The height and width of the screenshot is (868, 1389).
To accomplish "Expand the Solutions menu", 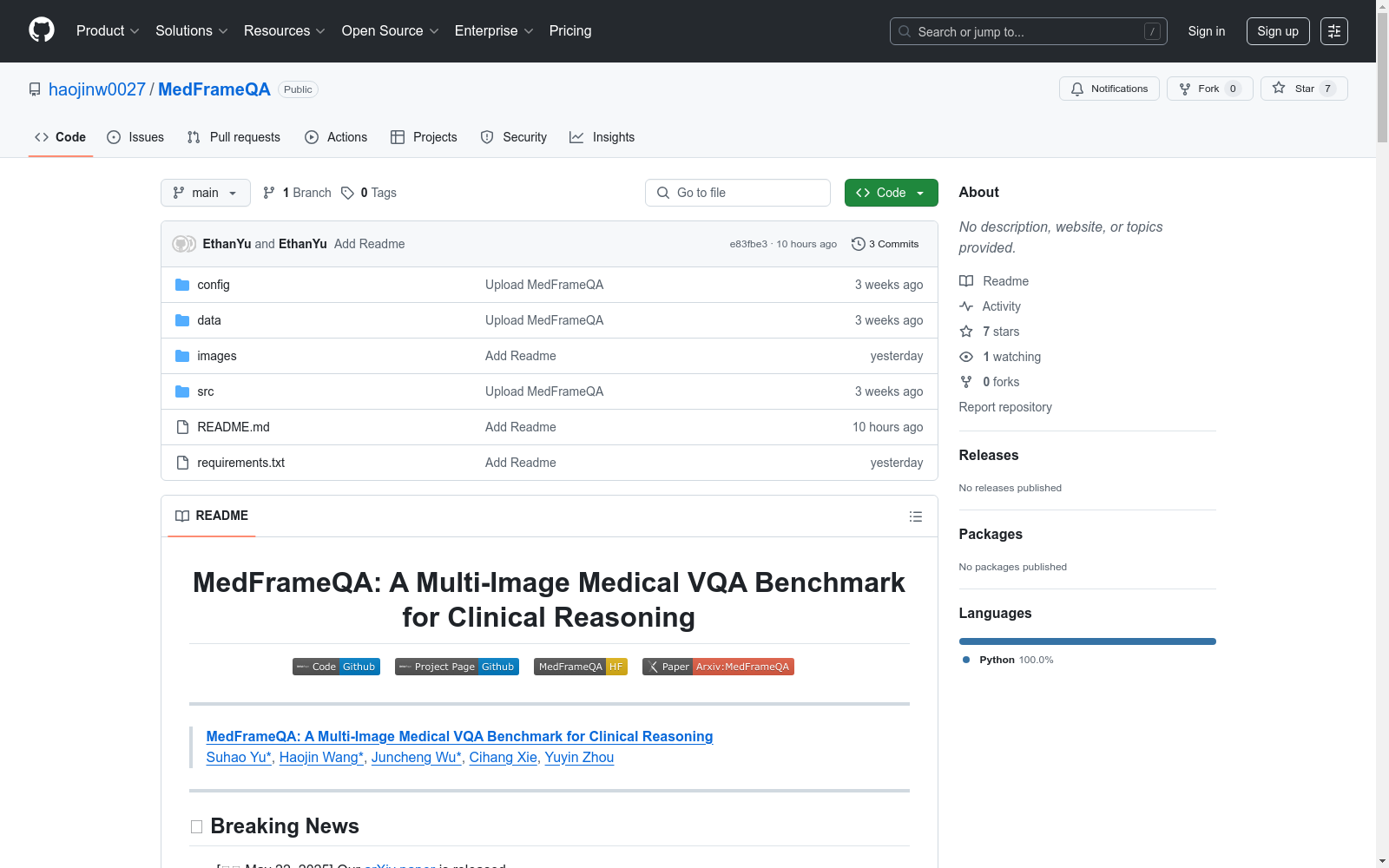I will [191, 31].
